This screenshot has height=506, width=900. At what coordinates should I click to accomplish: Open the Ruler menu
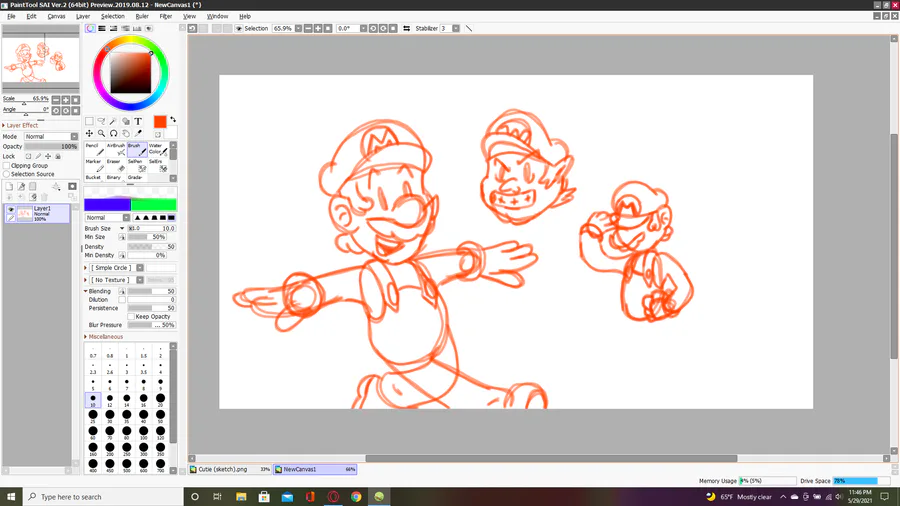click(x=142, y=16)
